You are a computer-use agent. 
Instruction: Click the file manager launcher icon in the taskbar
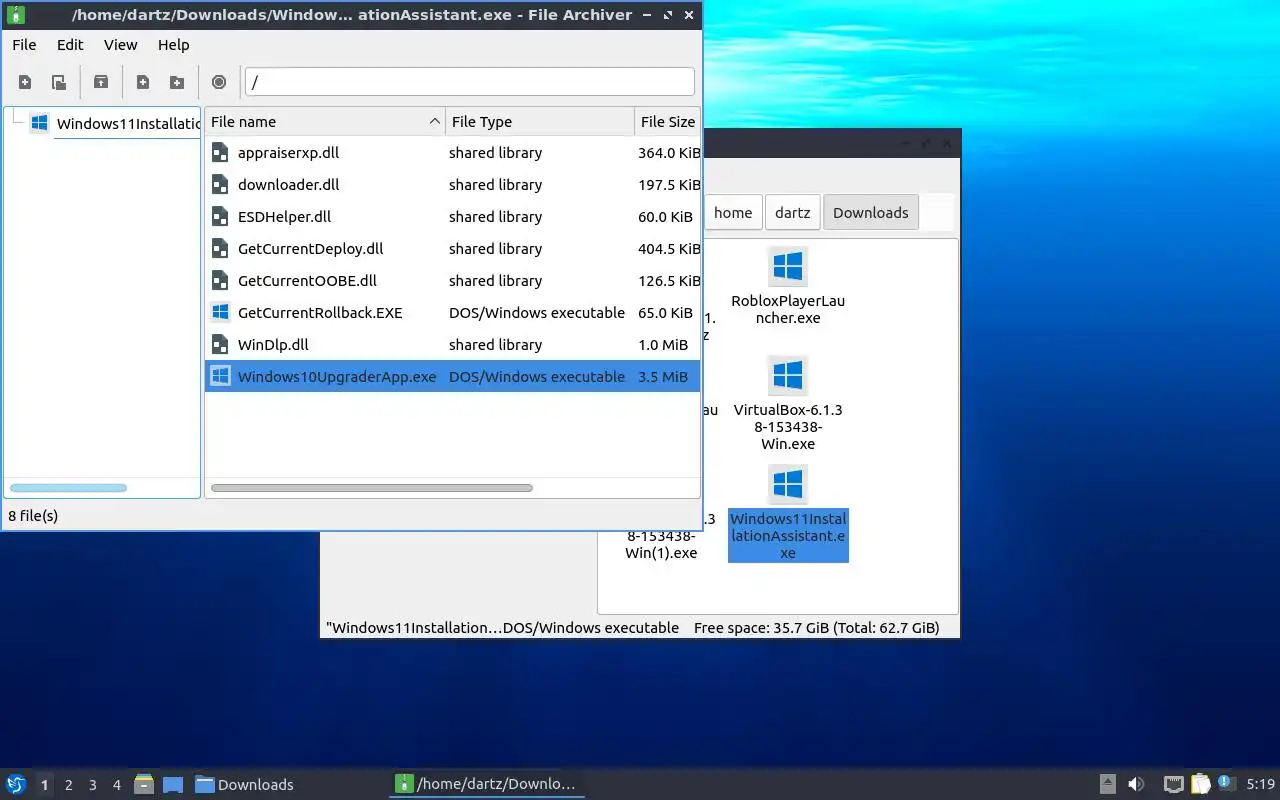[x=144, y=784]
